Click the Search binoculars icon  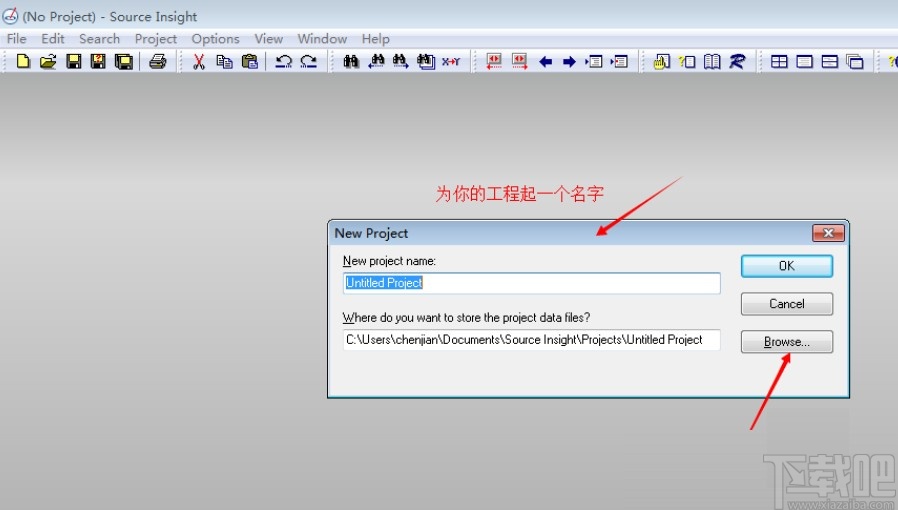click(x=351, y=61)
